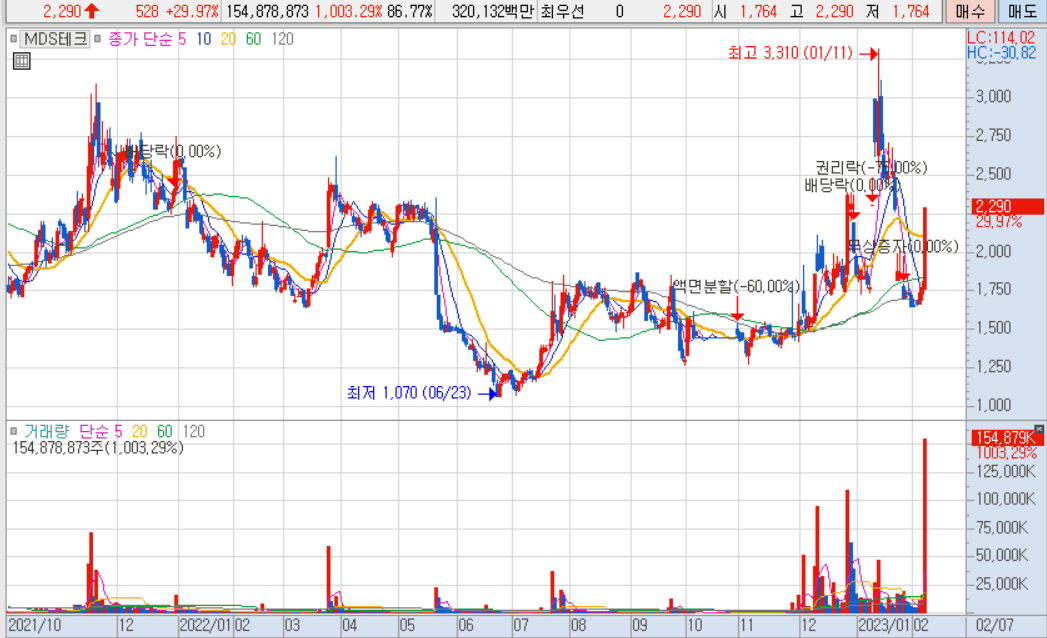Click the current price 2,290 in top bar
Image resolution: width=1047 pixels, height=638 pixels.
coord(62,11)
